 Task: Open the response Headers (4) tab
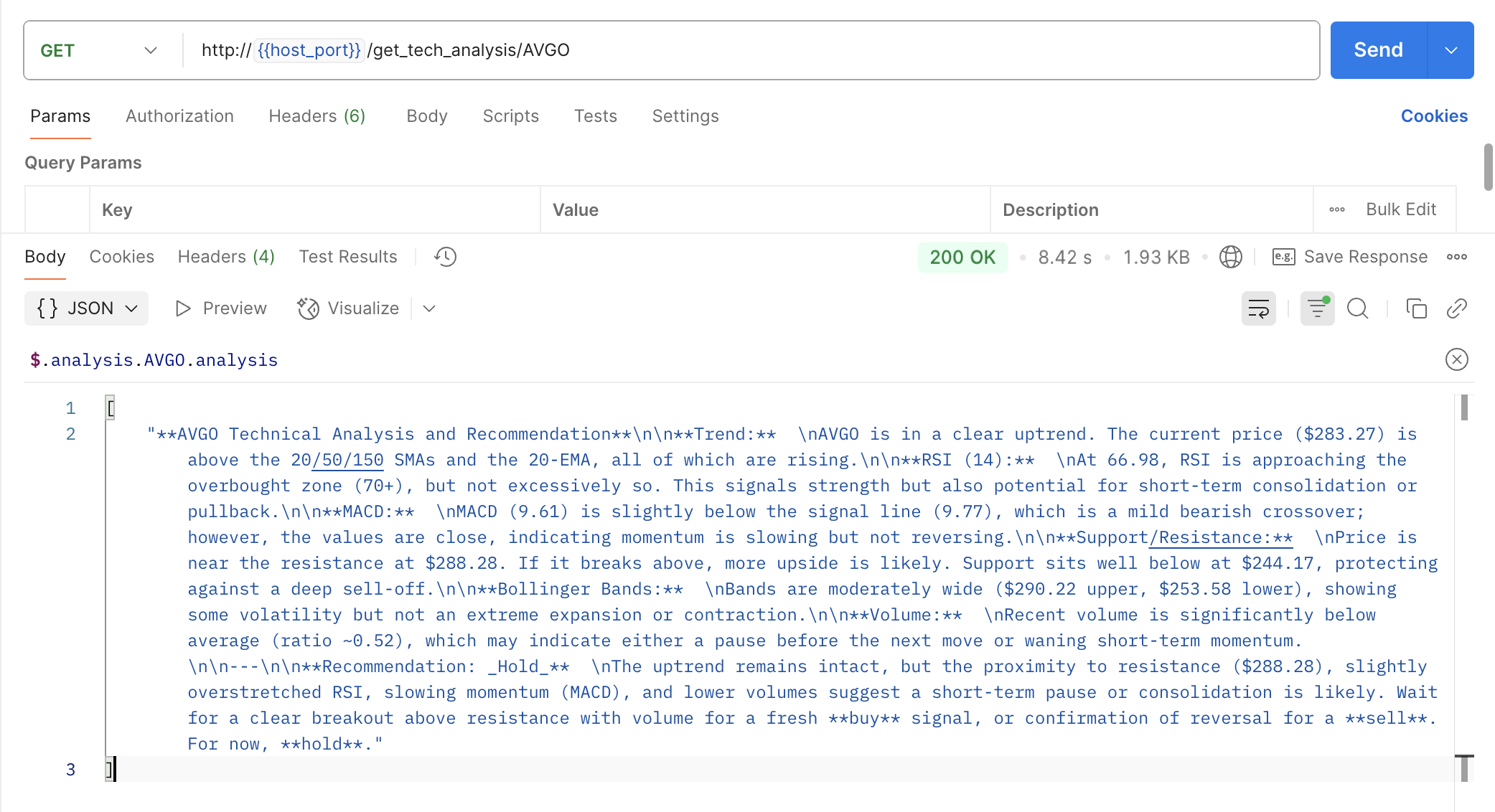(x=226, y=257)
